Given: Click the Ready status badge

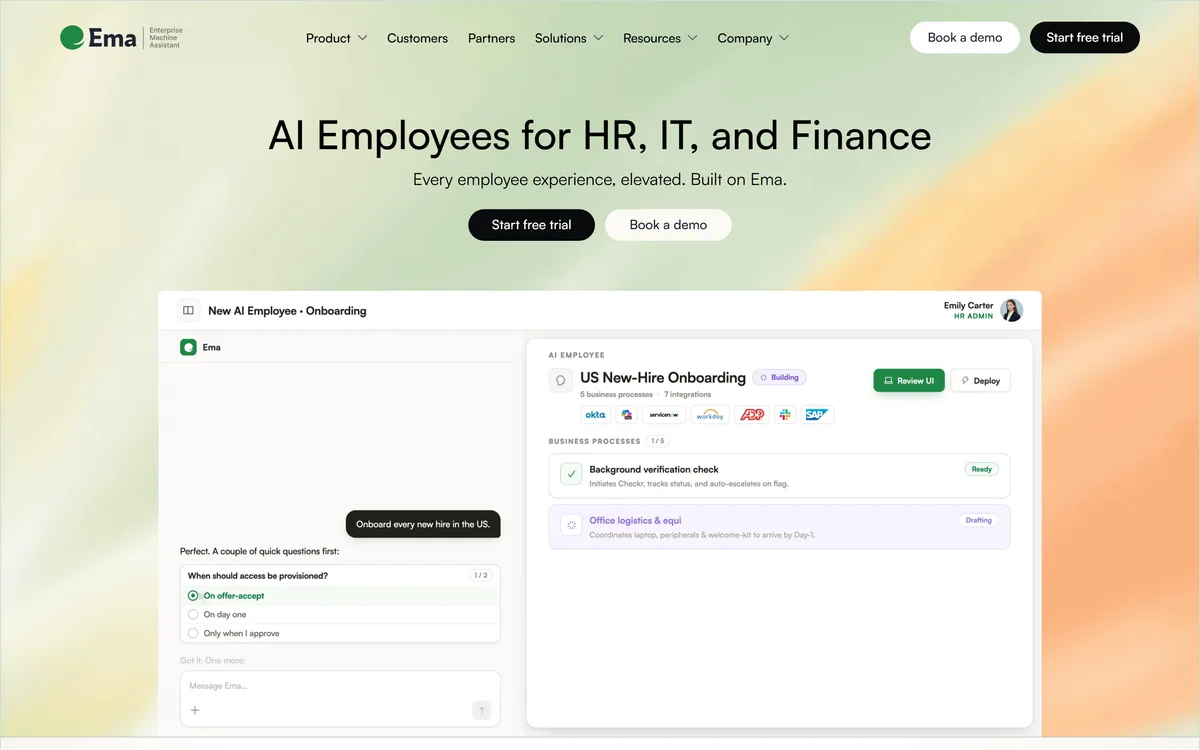Looking at the screenshot, I should tap(982, 469).
